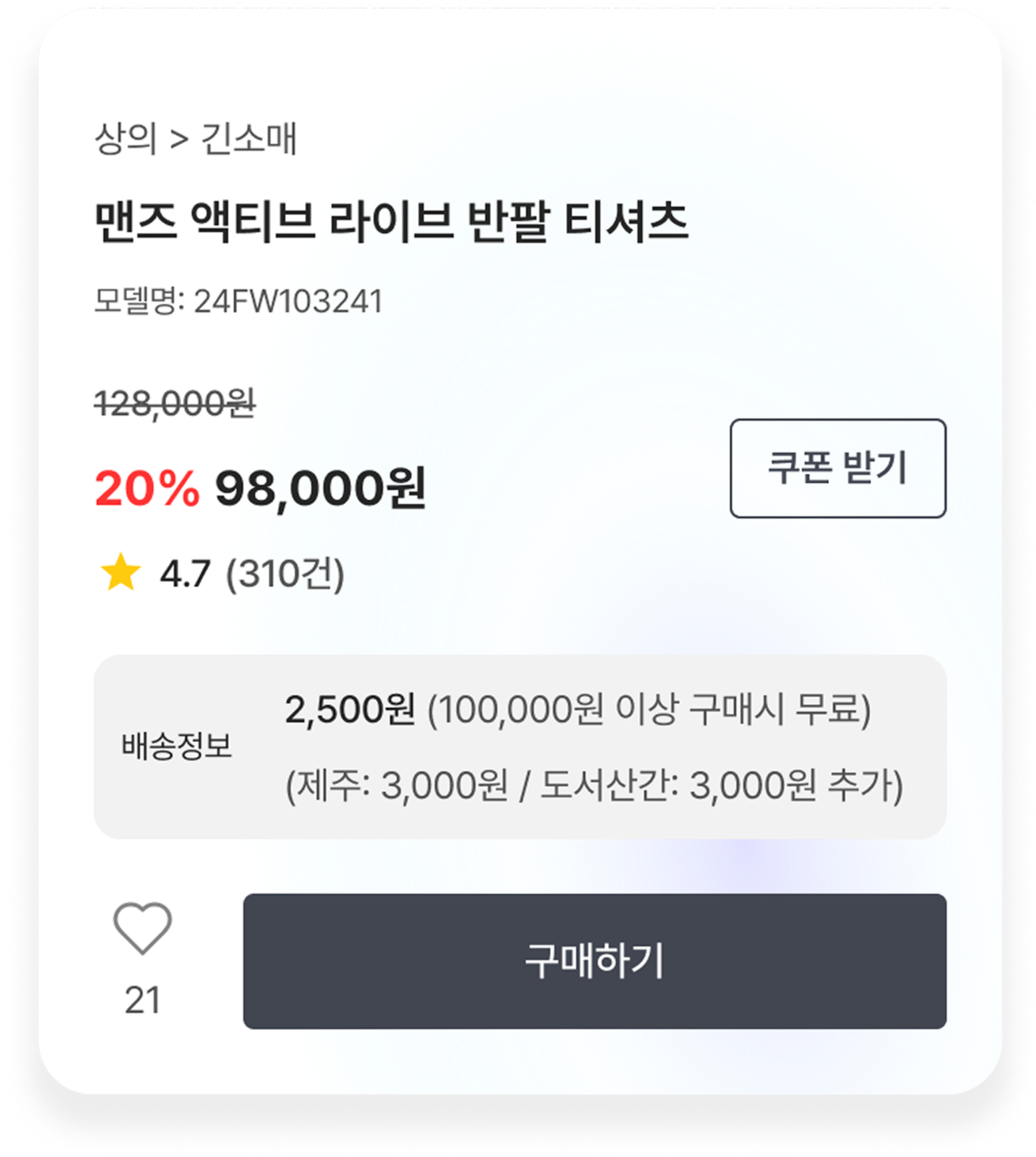Click the 100,000원 이상 구매시 무료 text
This screenshot has width=1036, height=1157.
(x=649, y=710)
